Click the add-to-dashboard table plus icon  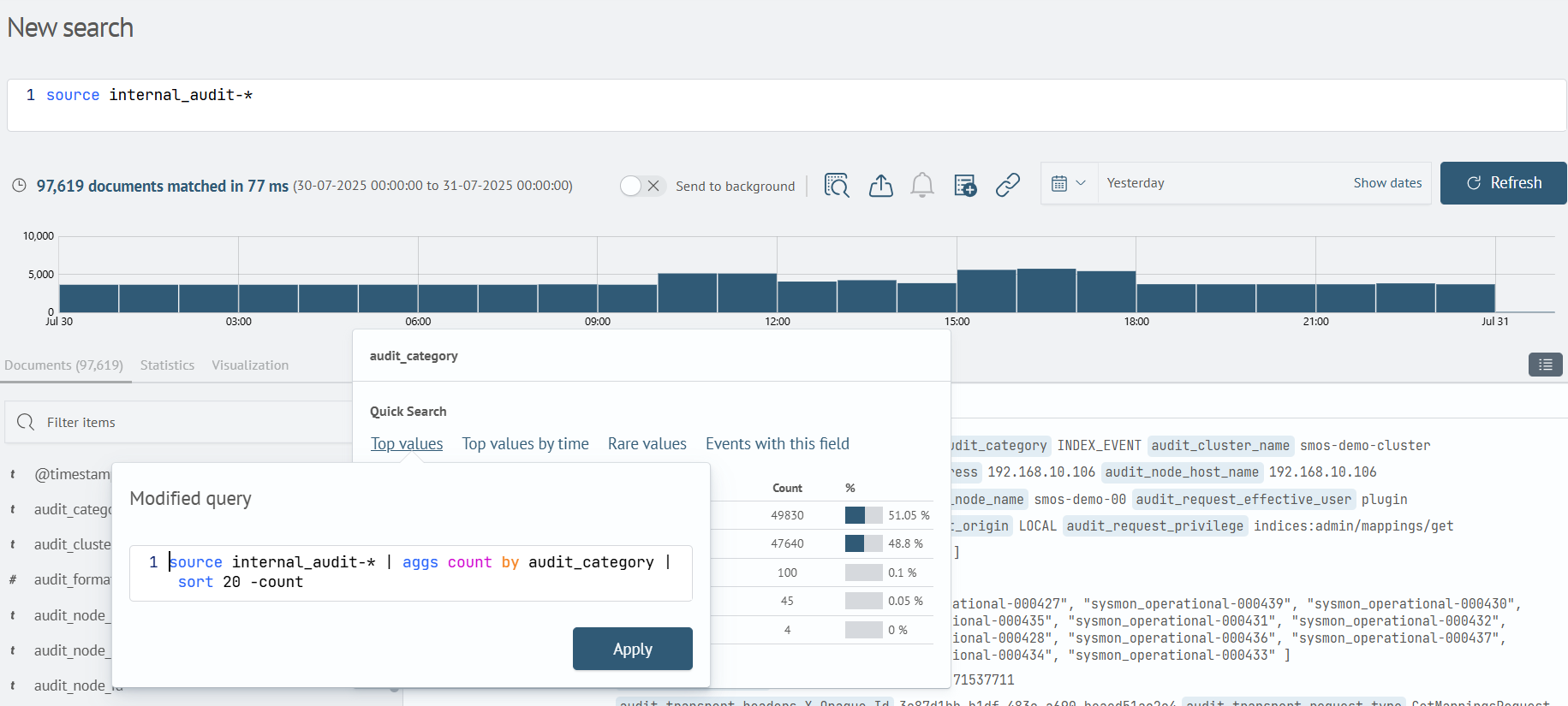(x=965, y=185)
